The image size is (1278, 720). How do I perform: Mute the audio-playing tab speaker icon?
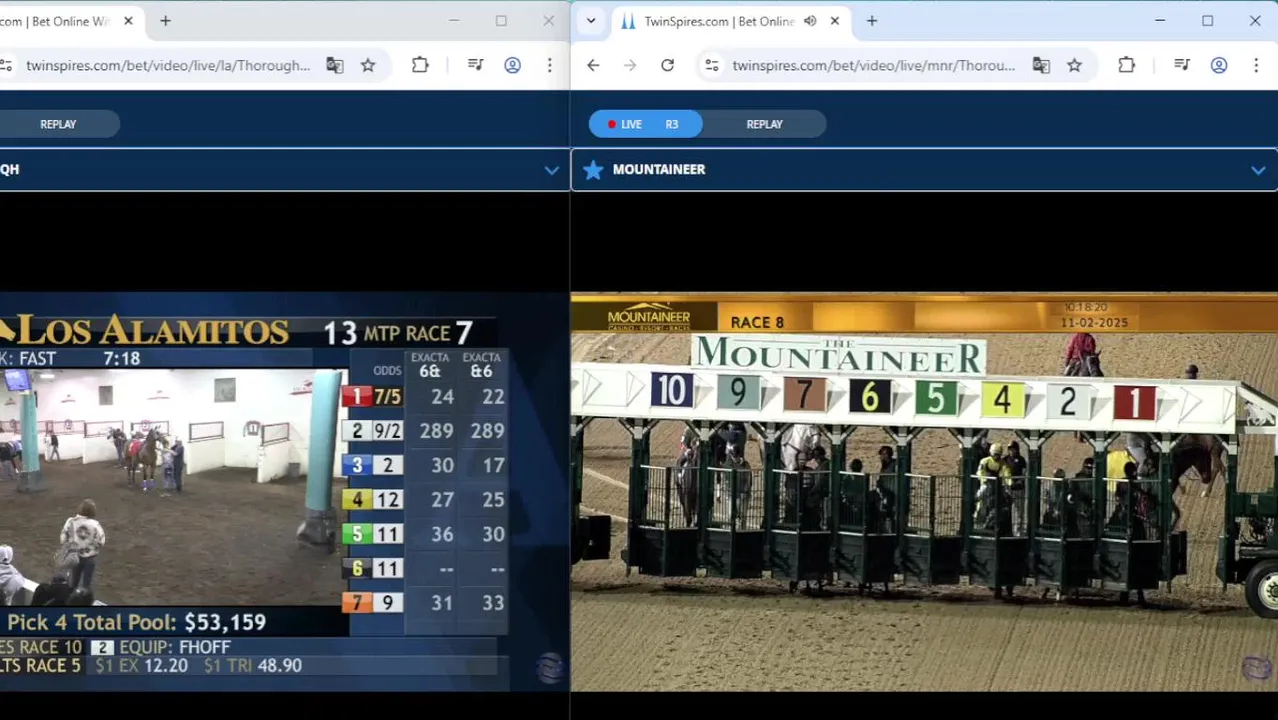(x=810, y=21)
